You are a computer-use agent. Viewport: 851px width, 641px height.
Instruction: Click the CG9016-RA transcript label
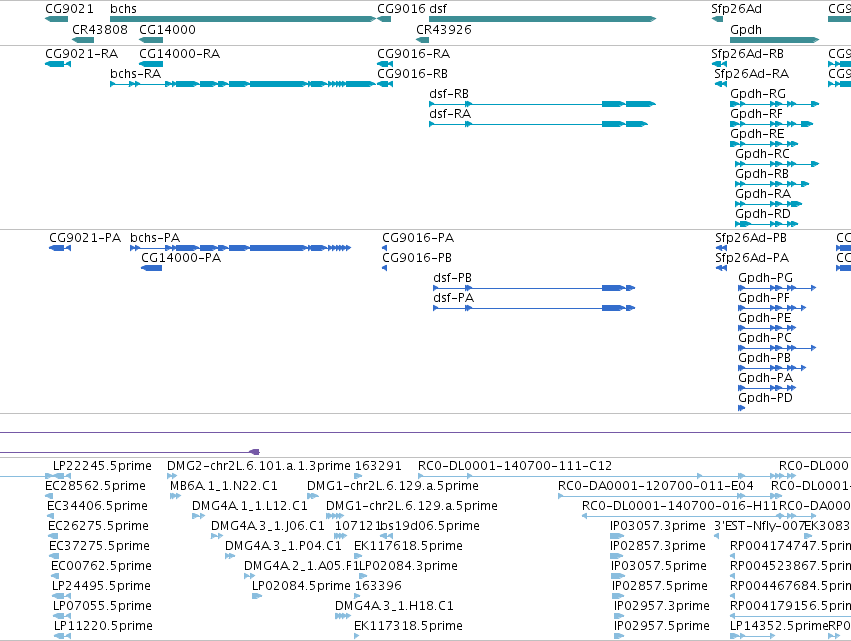click(414, 54)
